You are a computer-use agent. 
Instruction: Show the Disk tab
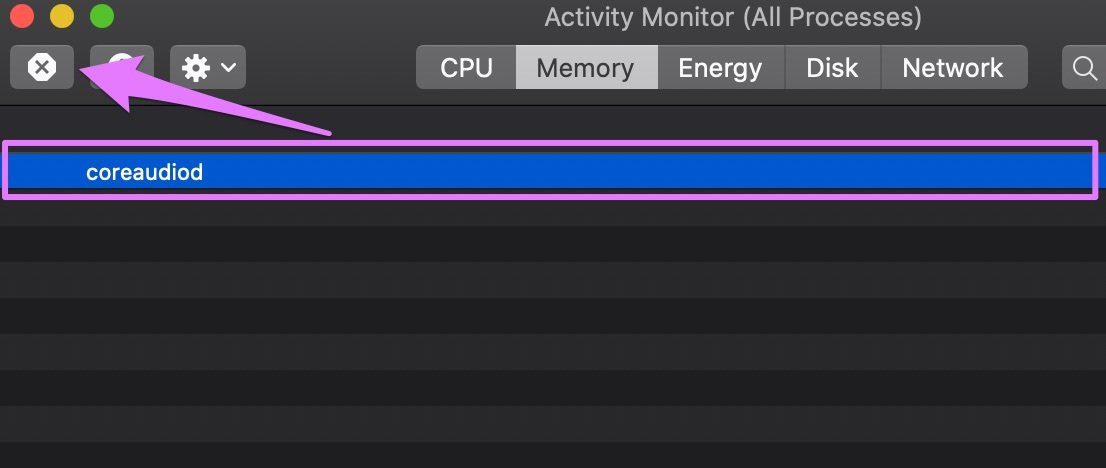tap(832, 68)
